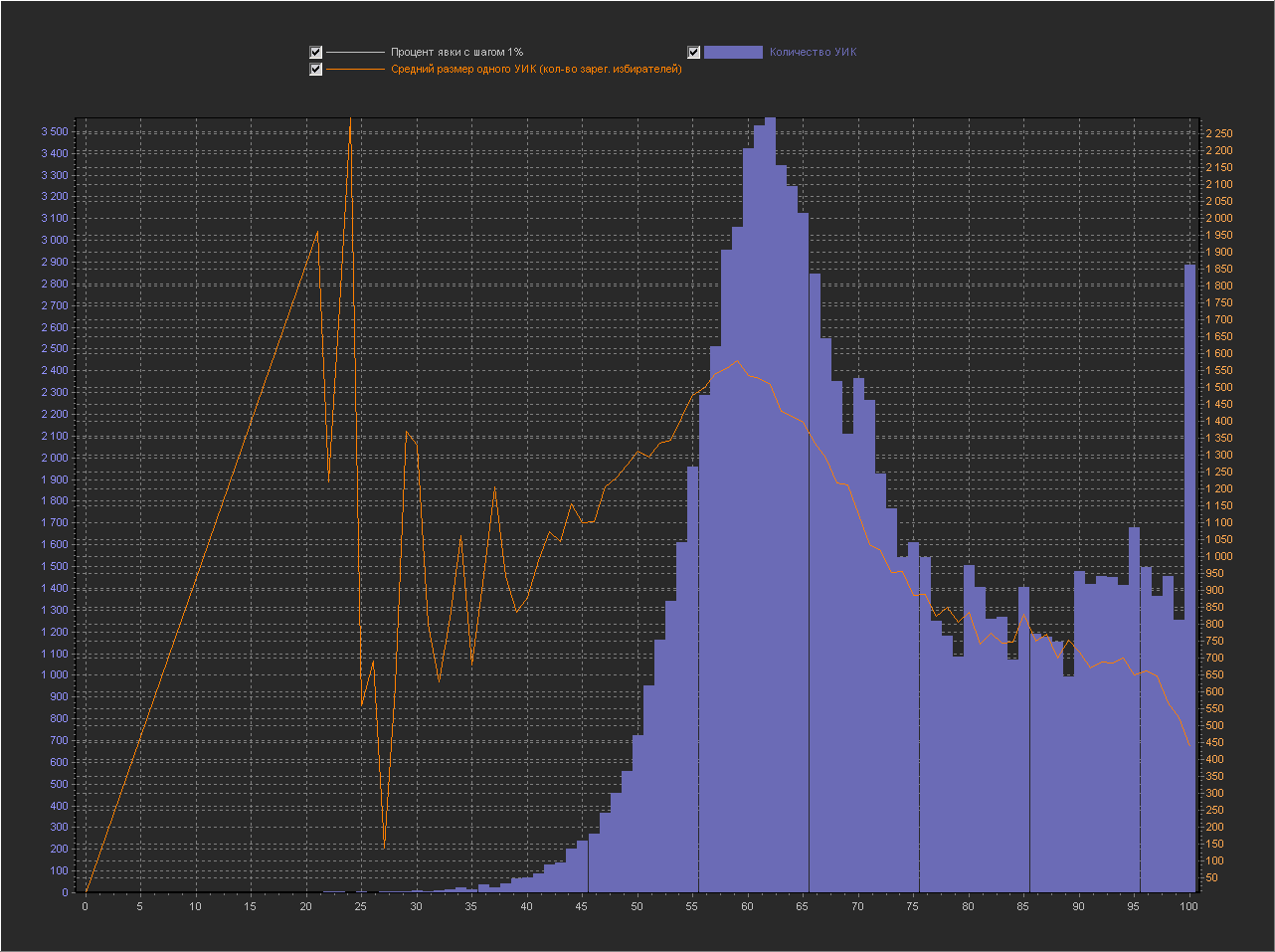The width and height of the screenshot is (1275, 952).
Task: Click the left axis value '3 500'
Action: pyautogui.click(x=55, y=131)
